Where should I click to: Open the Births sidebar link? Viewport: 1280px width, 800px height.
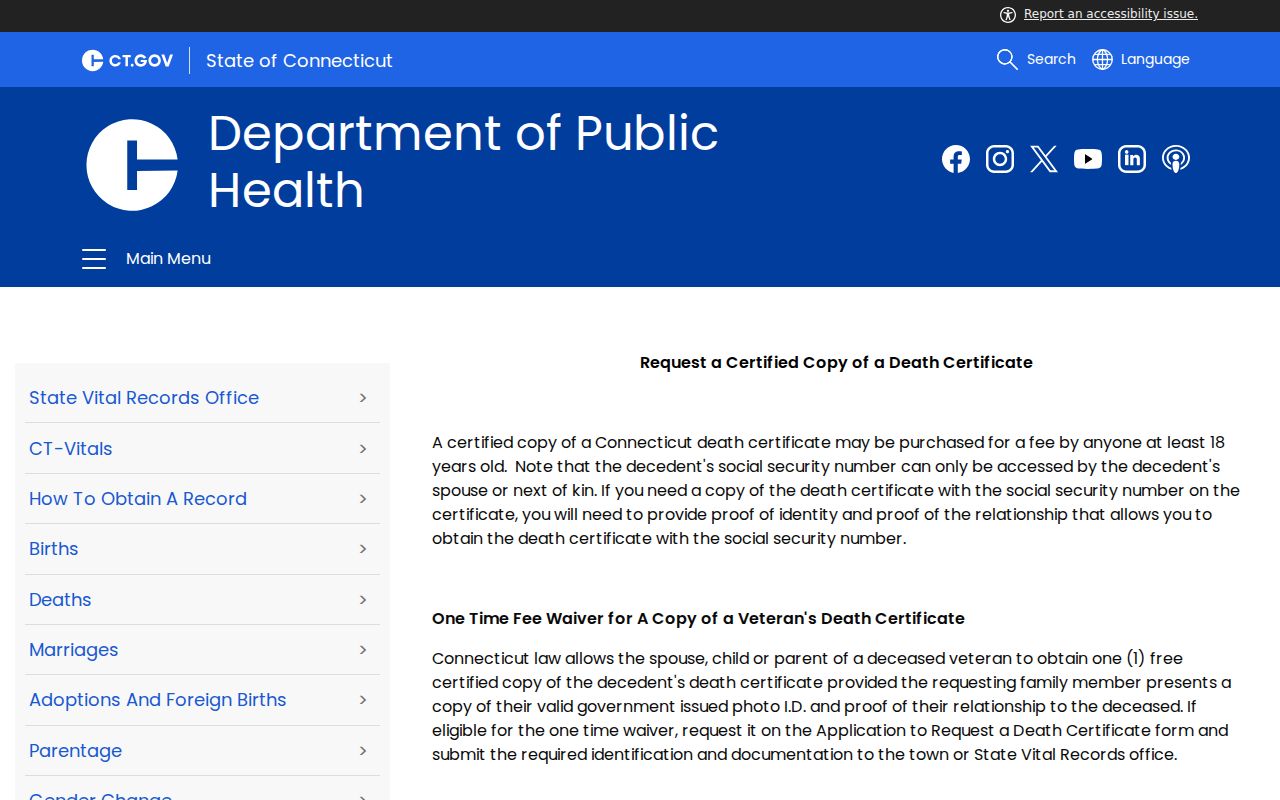tap(54, 549)
